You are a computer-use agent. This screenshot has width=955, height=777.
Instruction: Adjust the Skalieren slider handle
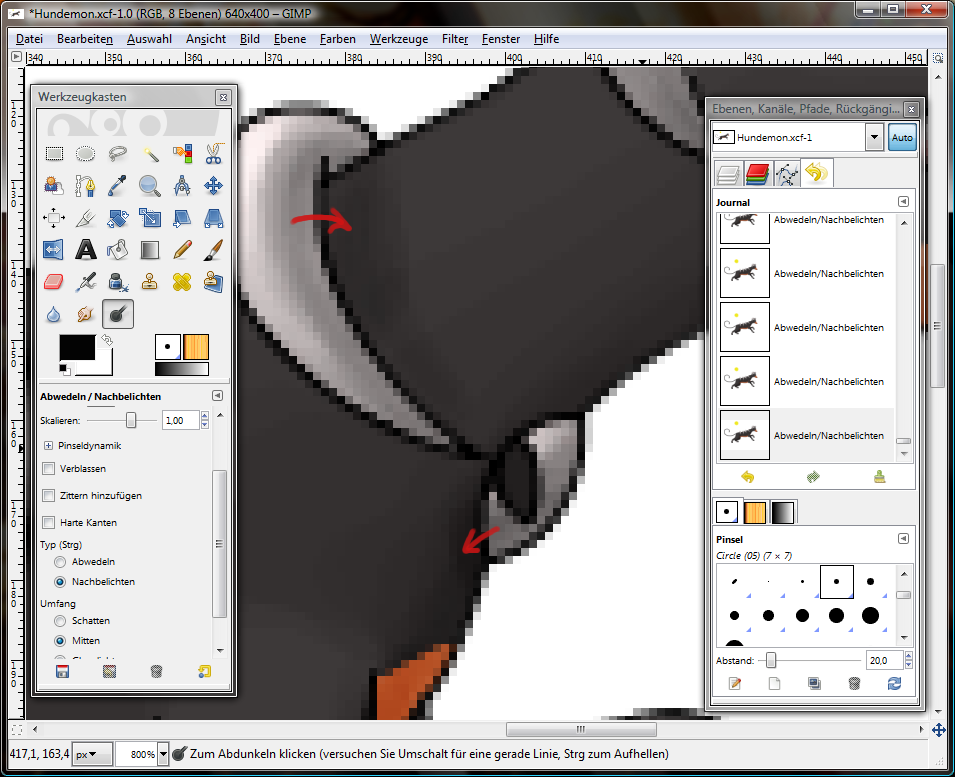coord(131,420)
